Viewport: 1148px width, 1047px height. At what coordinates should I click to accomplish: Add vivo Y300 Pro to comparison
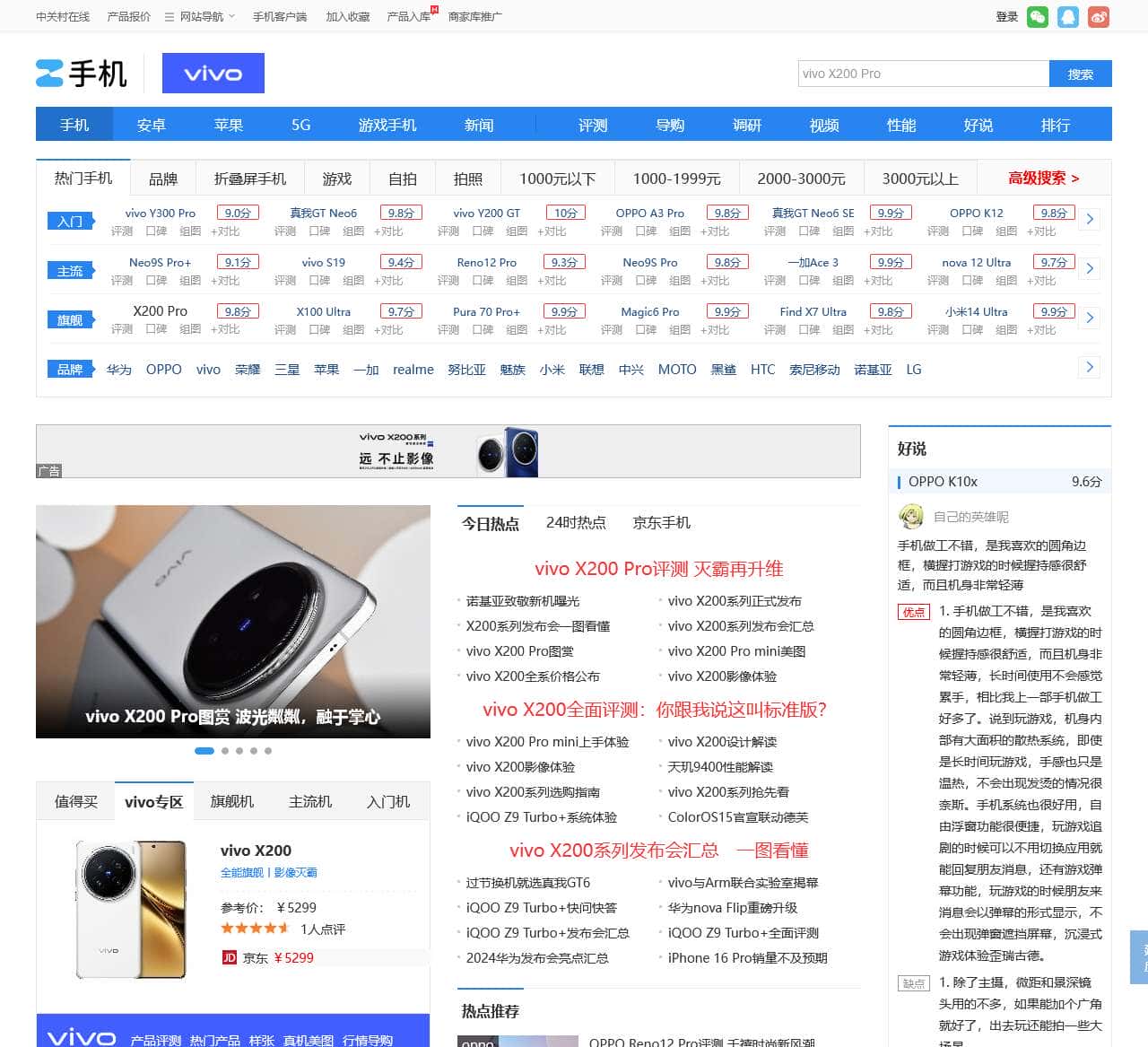coord(225,231)
